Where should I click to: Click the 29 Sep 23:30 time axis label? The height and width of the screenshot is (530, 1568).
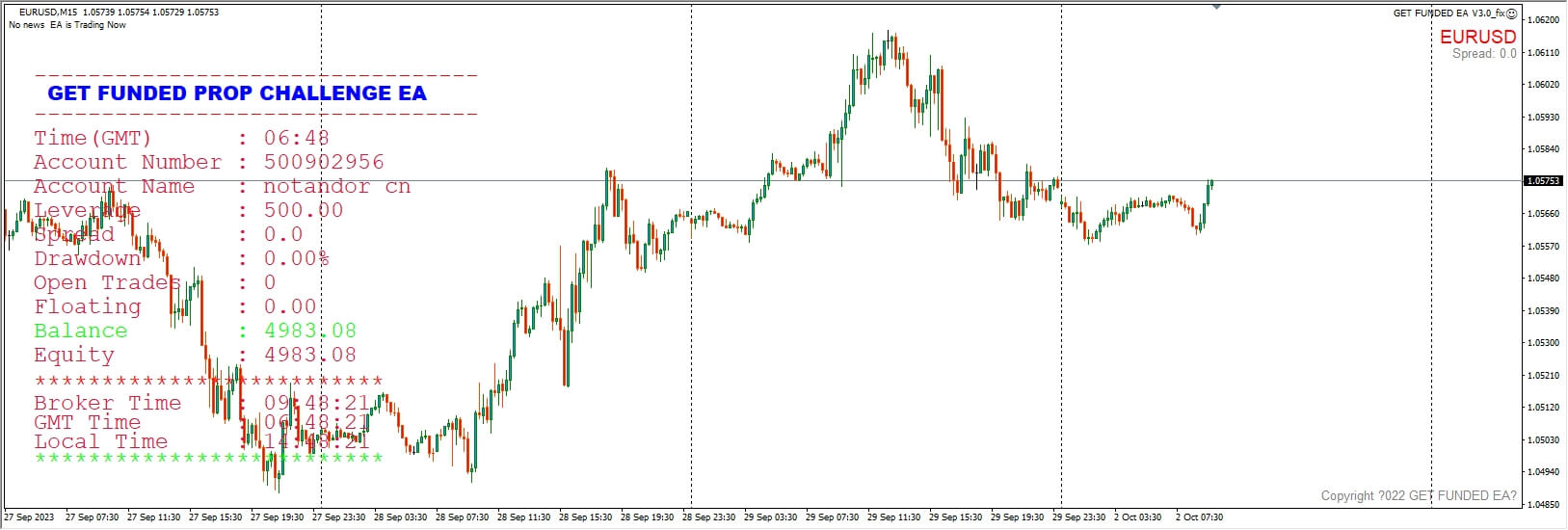click(x=1078, y=517)
